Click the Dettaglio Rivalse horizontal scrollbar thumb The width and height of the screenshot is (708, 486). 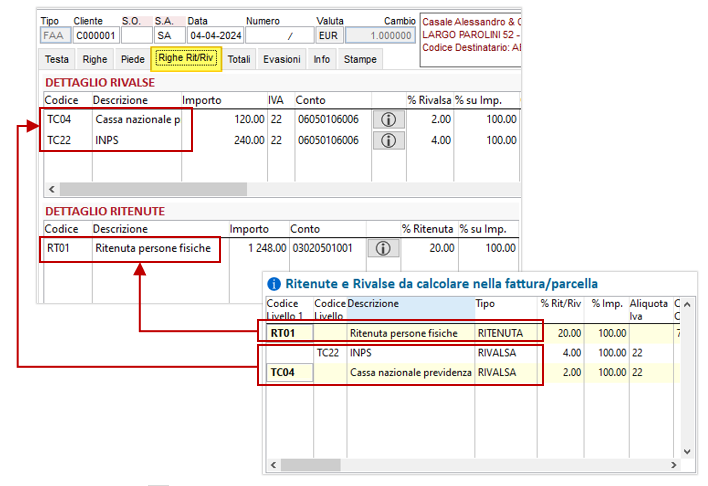coord(154,189)
